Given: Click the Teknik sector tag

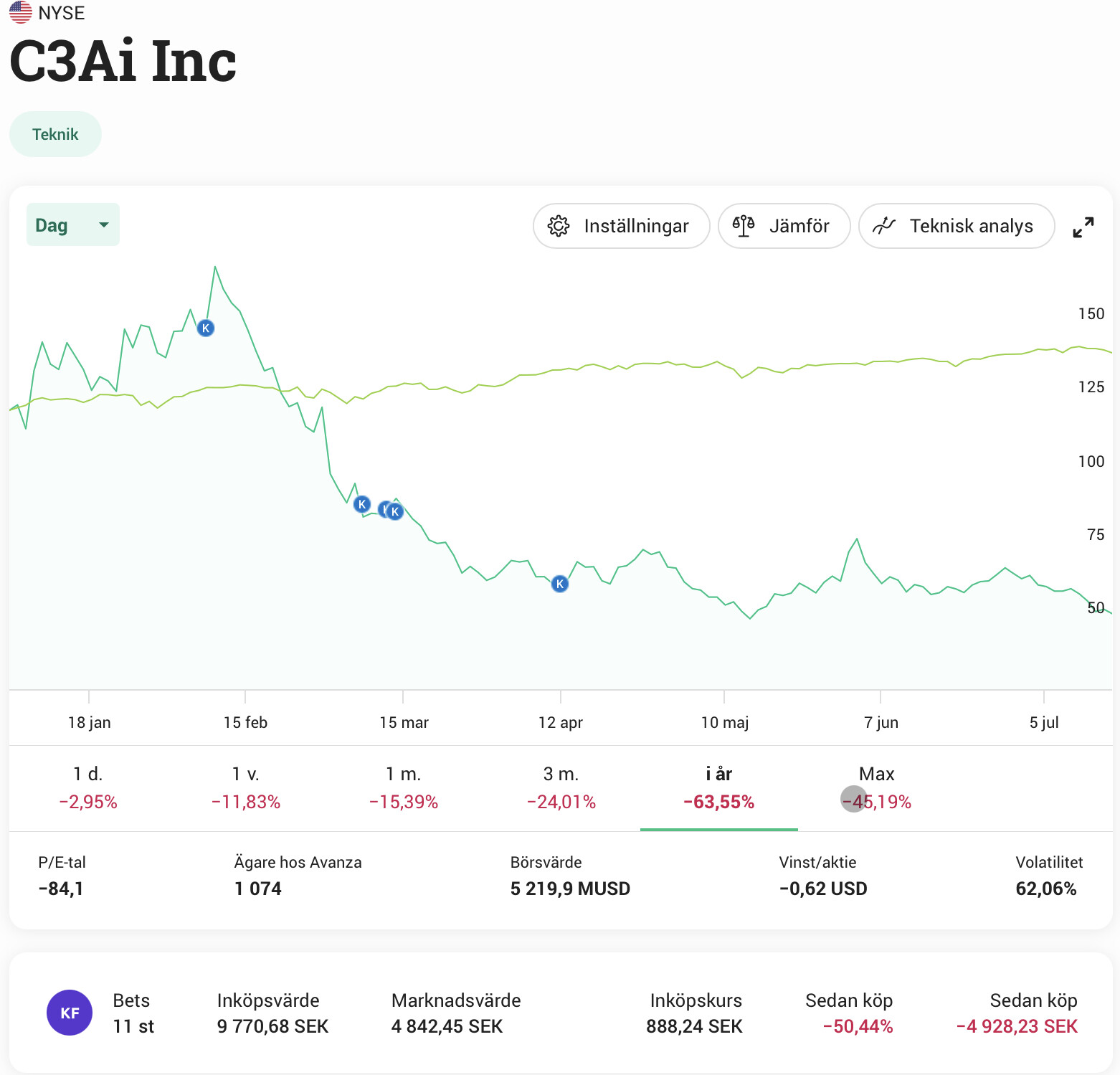Looking at the screenshot, I should [x=55, y=134].
